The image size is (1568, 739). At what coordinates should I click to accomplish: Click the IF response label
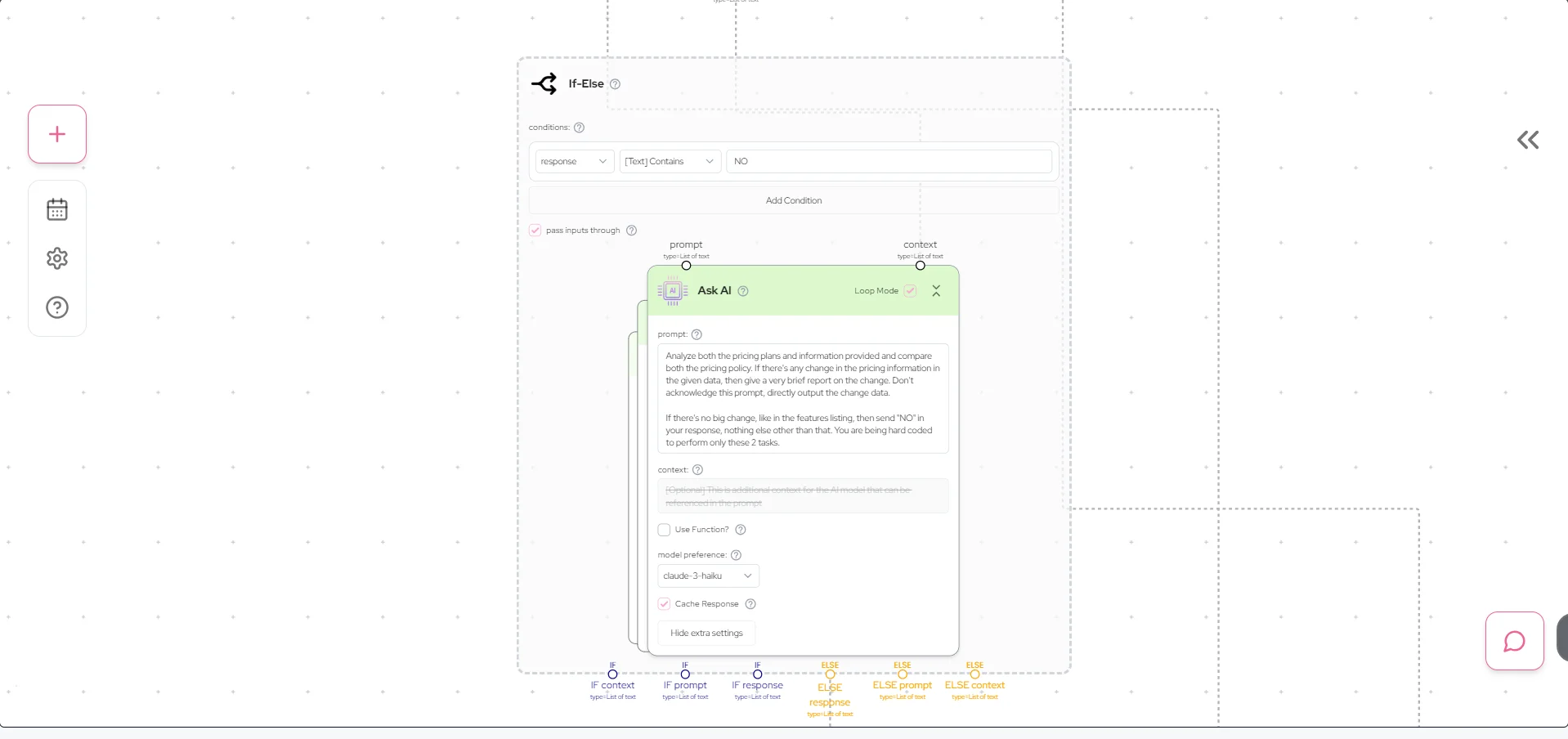[757, 686]
